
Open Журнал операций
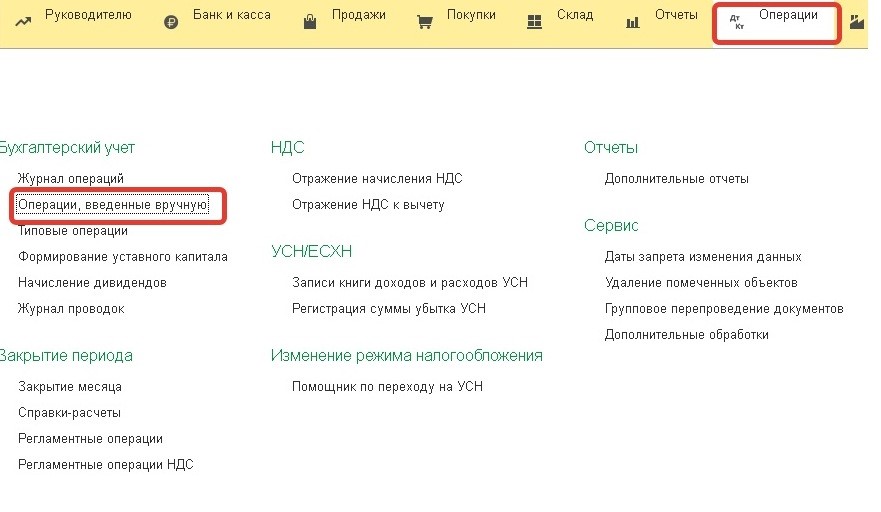tap(71, 179)
